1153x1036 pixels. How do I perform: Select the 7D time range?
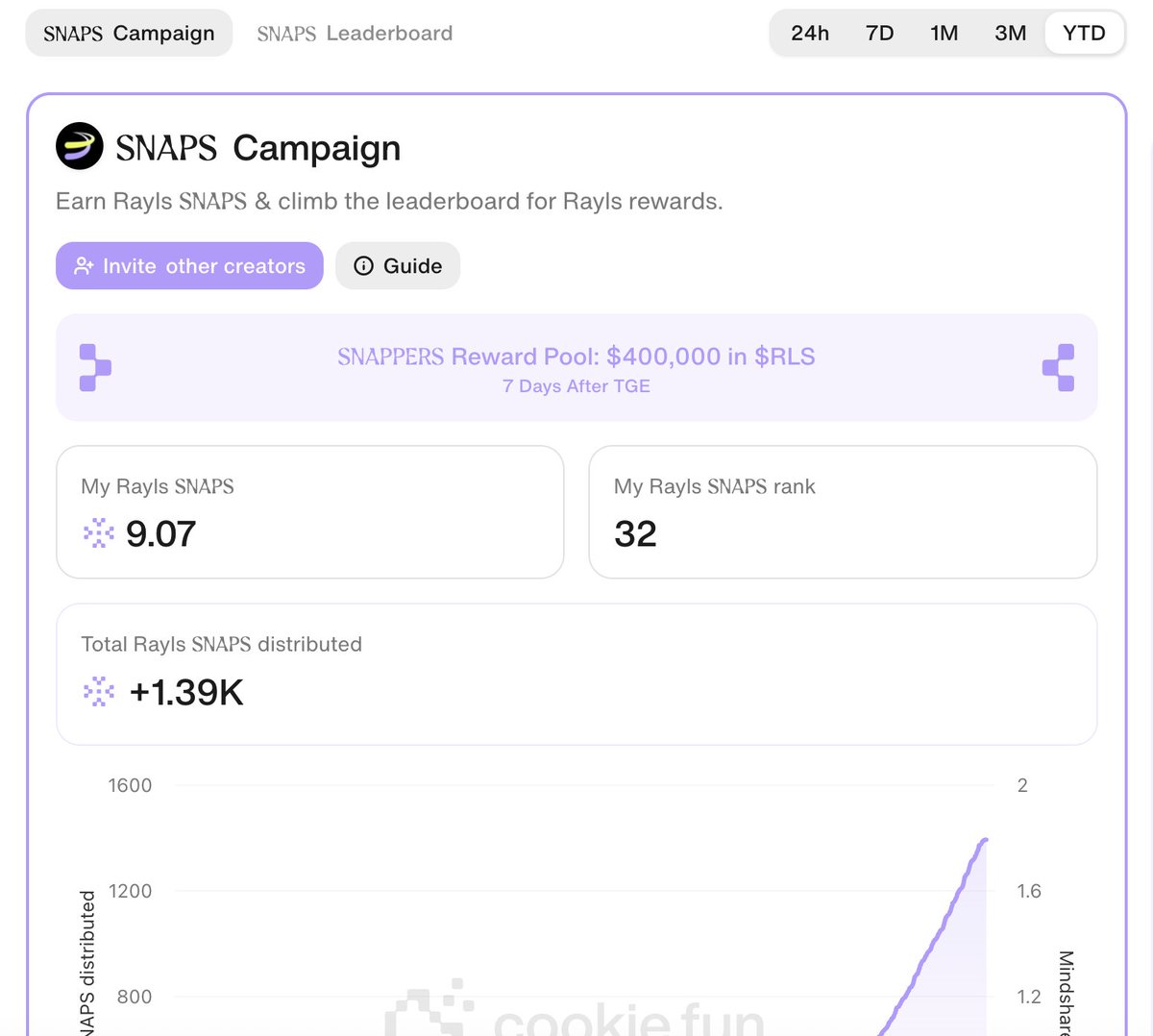879,34
